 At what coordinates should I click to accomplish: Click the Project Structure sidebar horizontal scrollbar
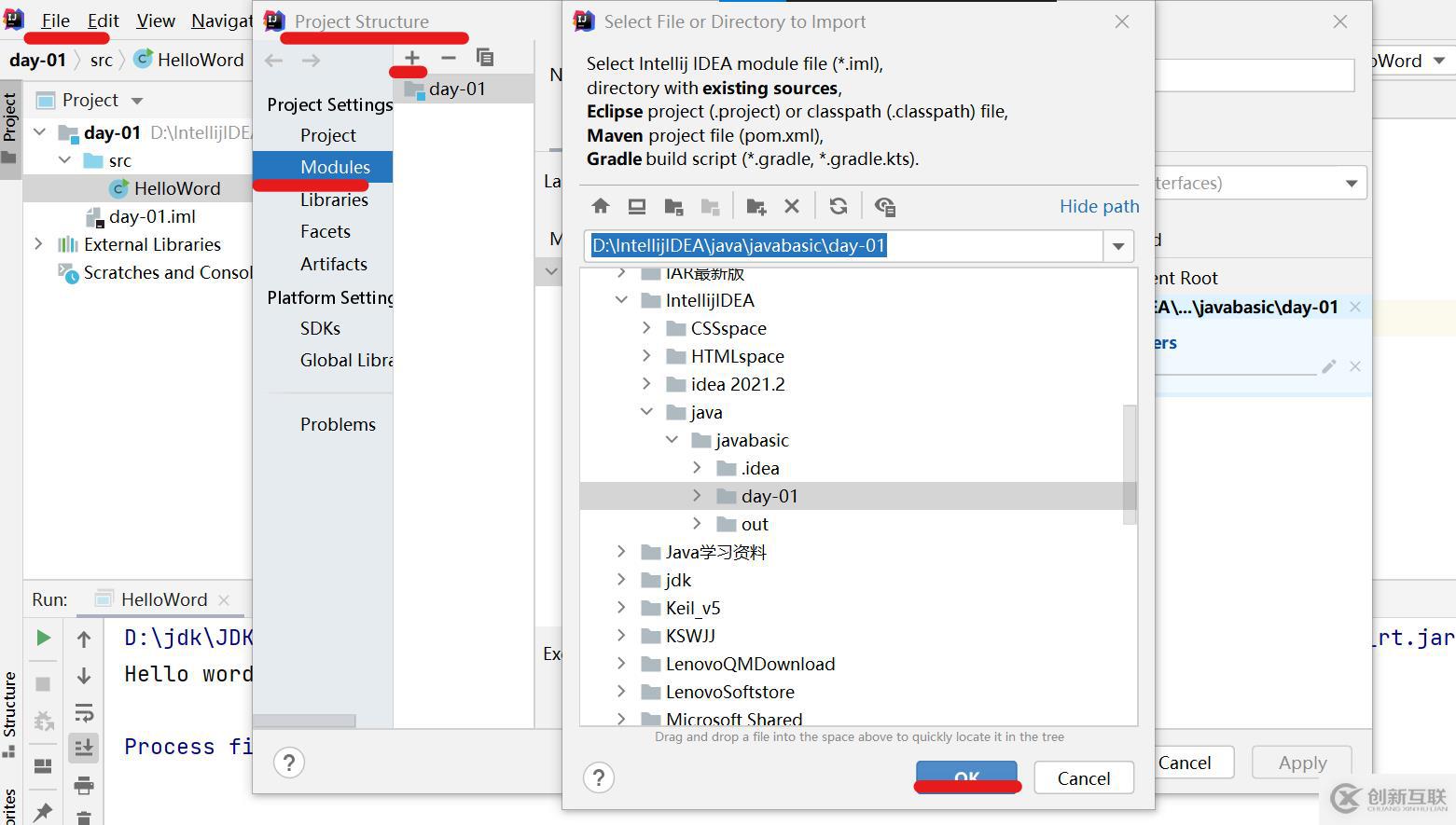pos(305,721)
